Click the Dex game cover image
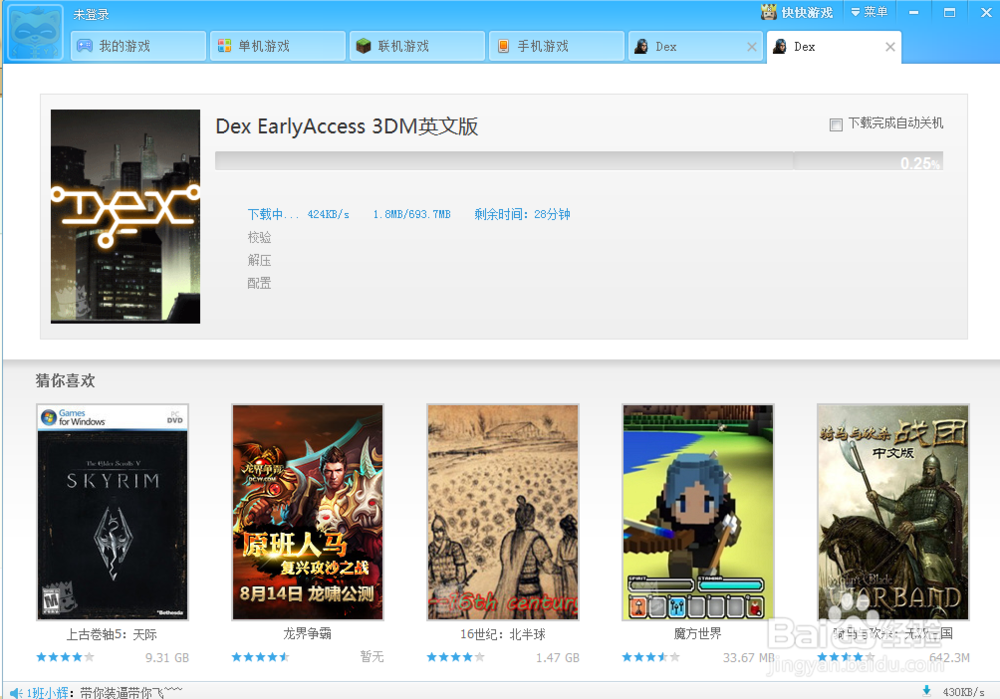The width and height of the screenshot is (1000, 699). 126,216
